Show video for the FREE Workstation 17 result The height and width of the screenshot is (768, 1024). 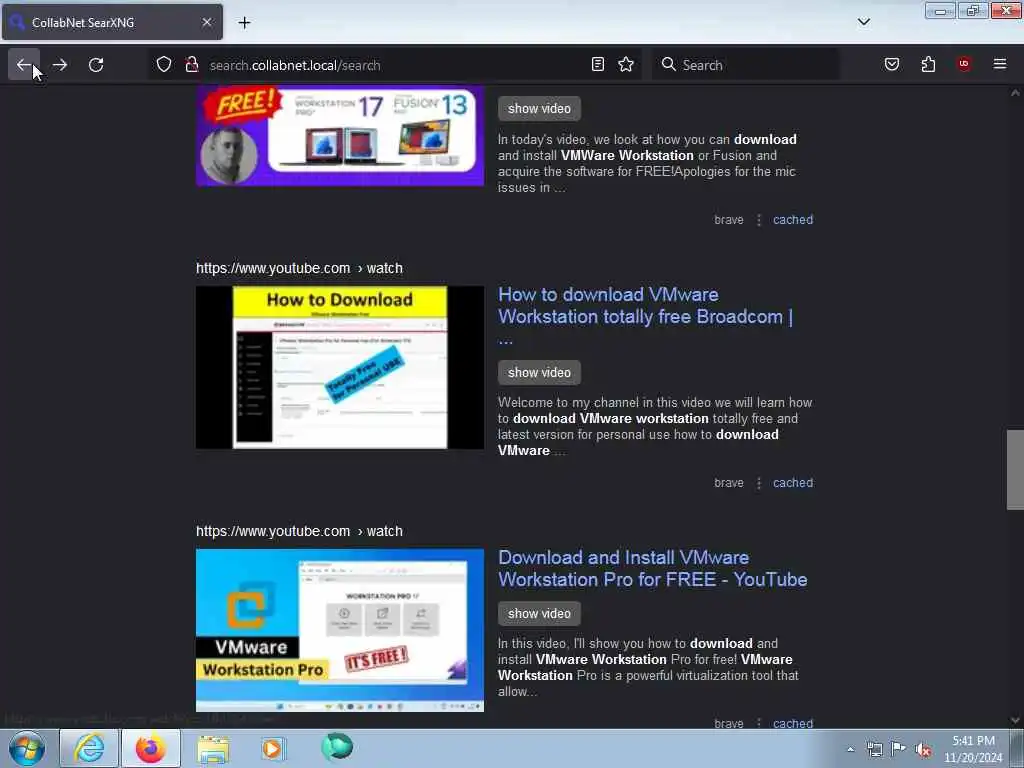539,108
